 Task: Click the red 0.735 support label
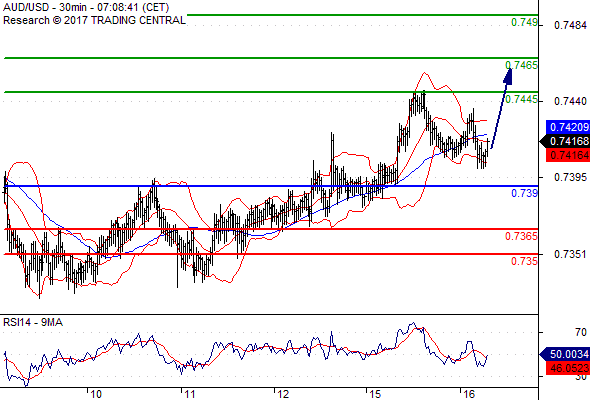(x=524, y=261)
